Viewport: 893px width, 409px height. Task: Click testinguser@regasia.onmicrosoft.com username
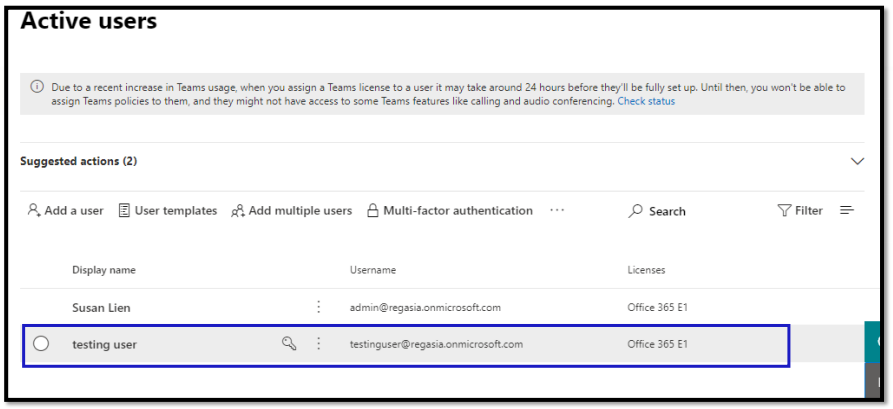point(436,344)
